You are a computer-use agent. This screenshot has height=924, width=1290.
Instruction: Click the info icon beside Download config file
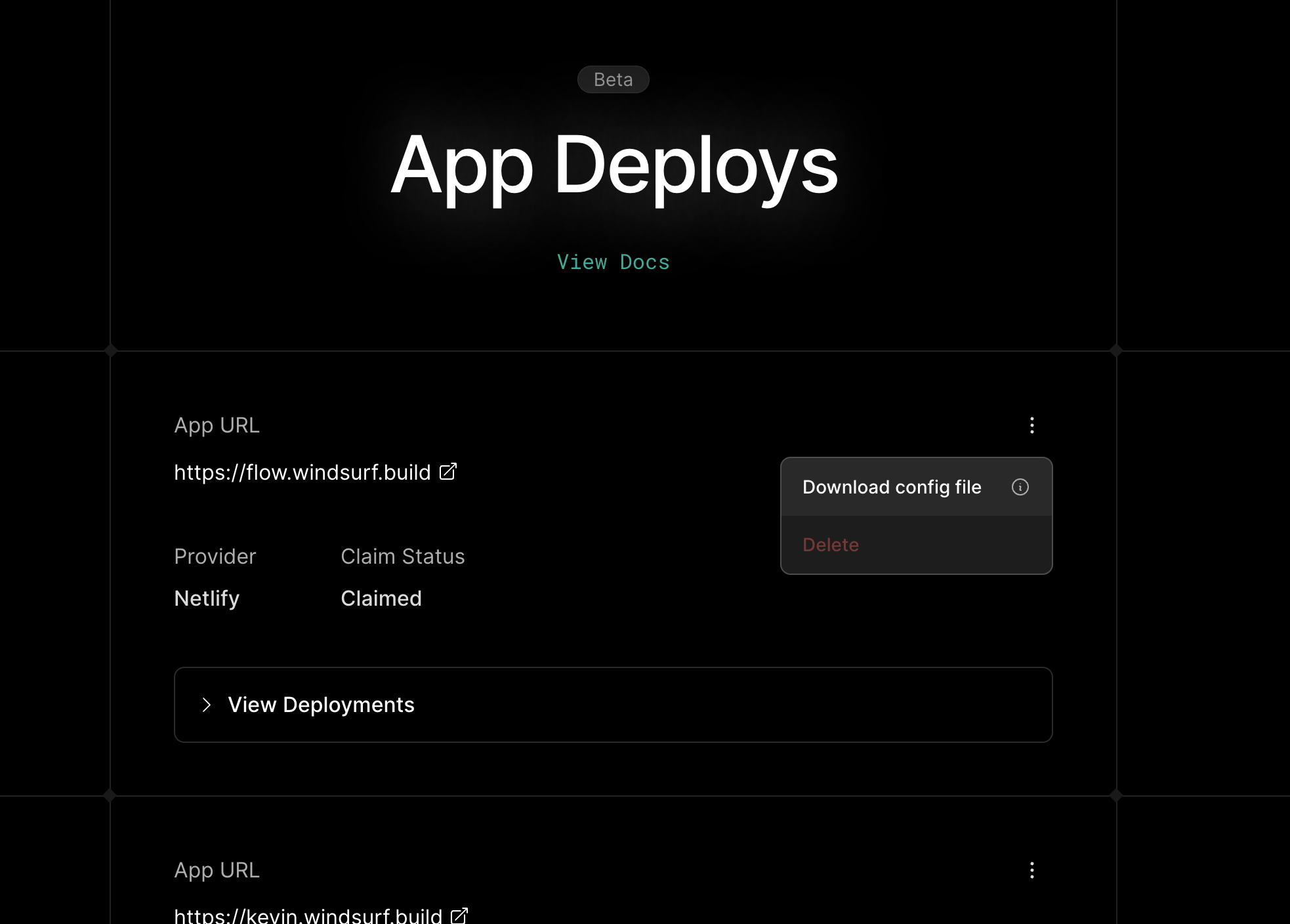click(1020, 487)
